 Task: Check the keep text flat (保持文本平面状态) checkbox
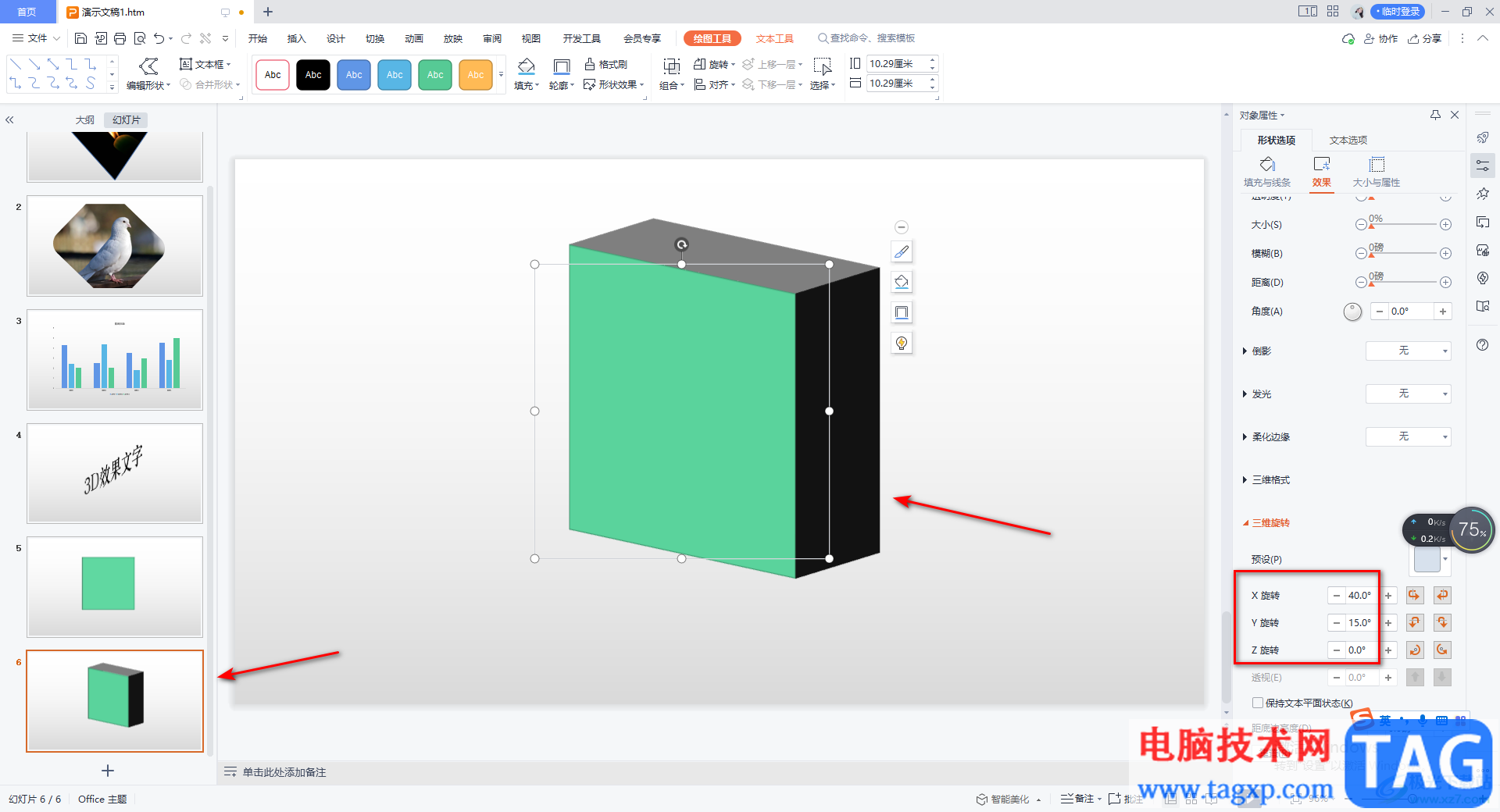(1258, 703)
